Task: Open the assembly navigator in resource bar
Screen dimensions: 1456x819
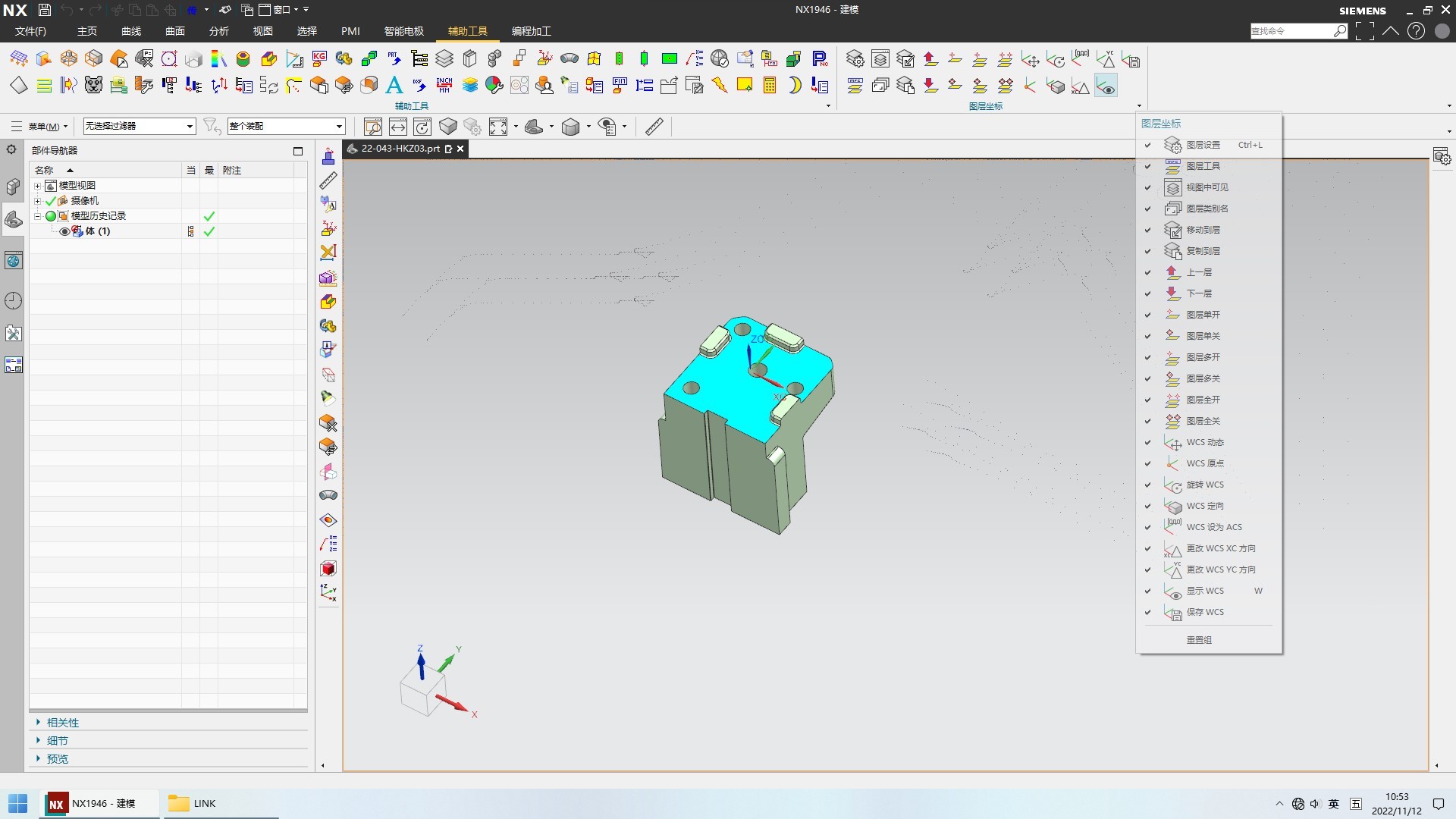Action: click(x=13, y=186)
